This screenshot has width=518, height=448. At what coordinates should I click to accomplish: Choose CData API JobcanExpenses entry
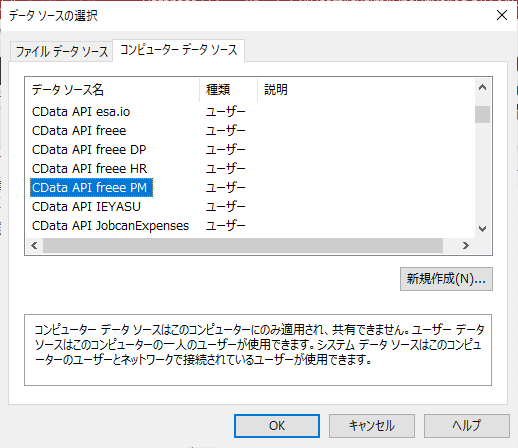(x=110, y=226)
